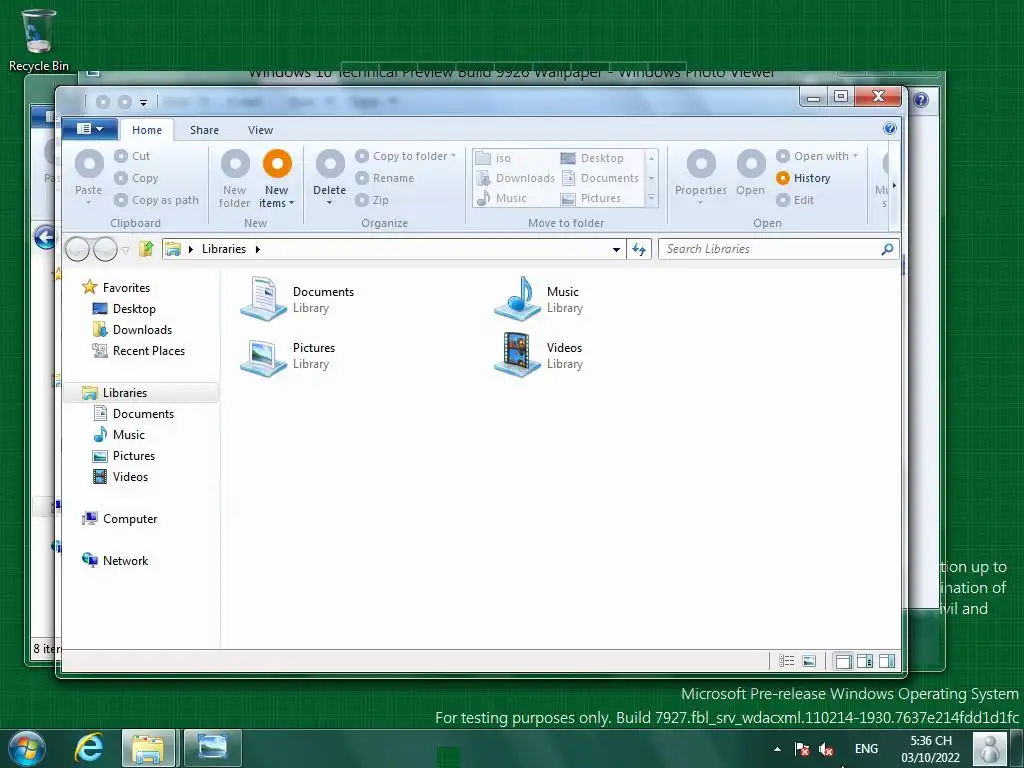This screenshot has width=1024, height=768.
Task: Select Network in the navigation pane
Action: tap(115, 560)
